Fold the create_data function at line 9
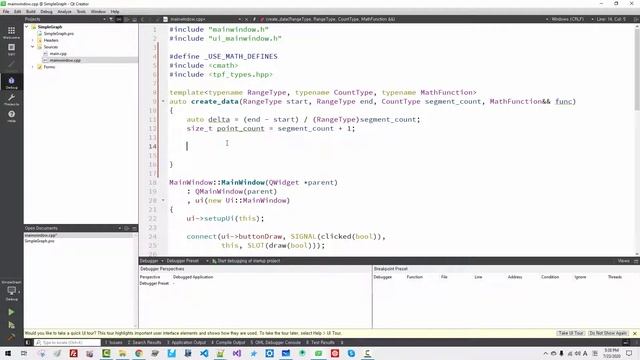The image size is (640, 360). pyautogui.click(x=163, y=101)
